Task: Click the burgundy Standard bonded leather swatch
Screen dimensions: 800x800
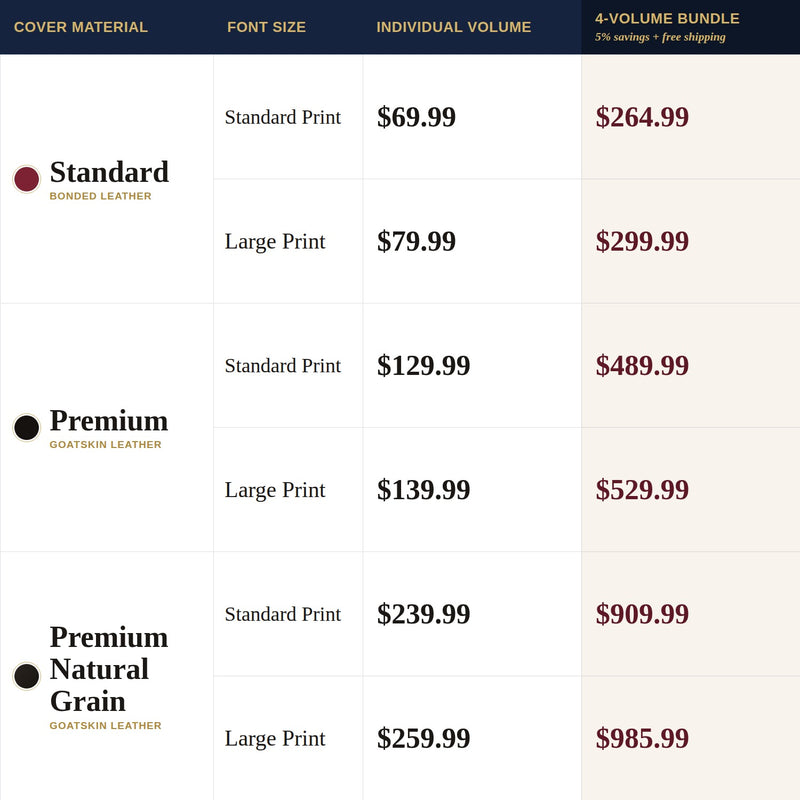Action: [27, 179]
